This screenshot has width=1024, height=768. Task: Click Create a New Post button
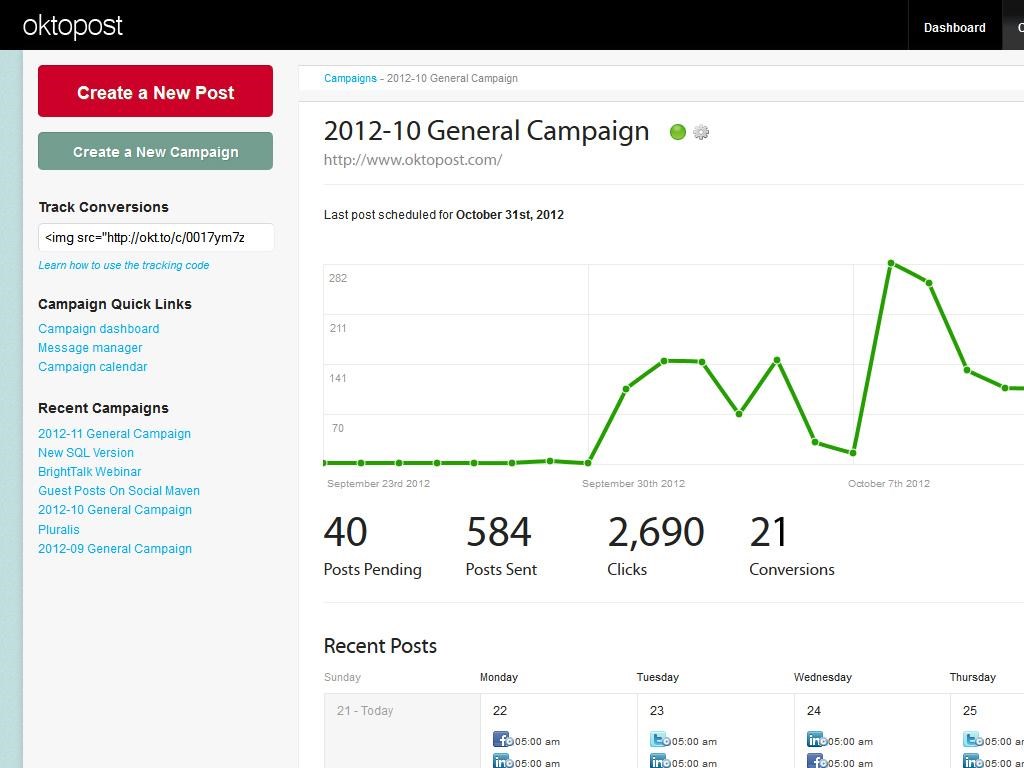point(155,91)
